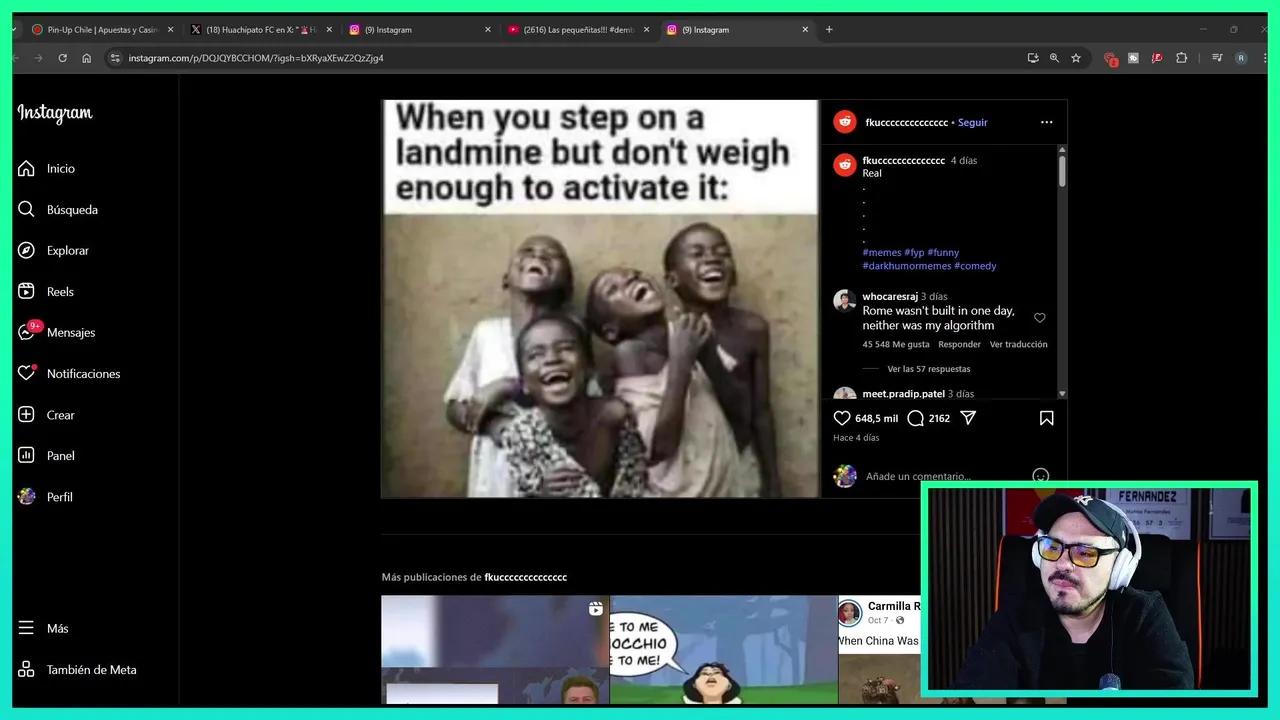Bookmark the page with the star icon
Image resolution: width=1280 pixels, height=720 pixels.
point(1076,58)
